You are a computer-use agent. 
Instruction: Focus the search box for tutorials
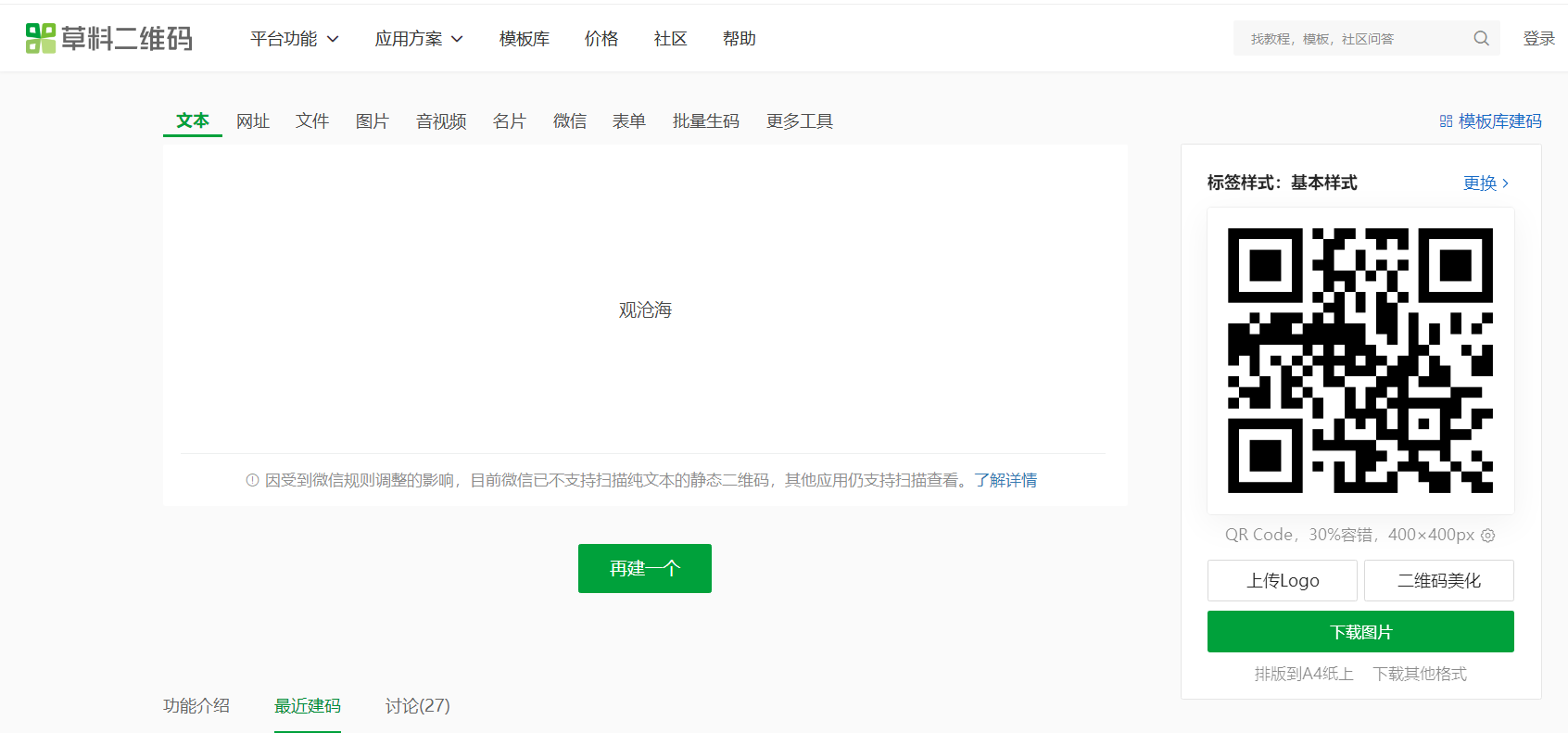tap(1353, 39)
